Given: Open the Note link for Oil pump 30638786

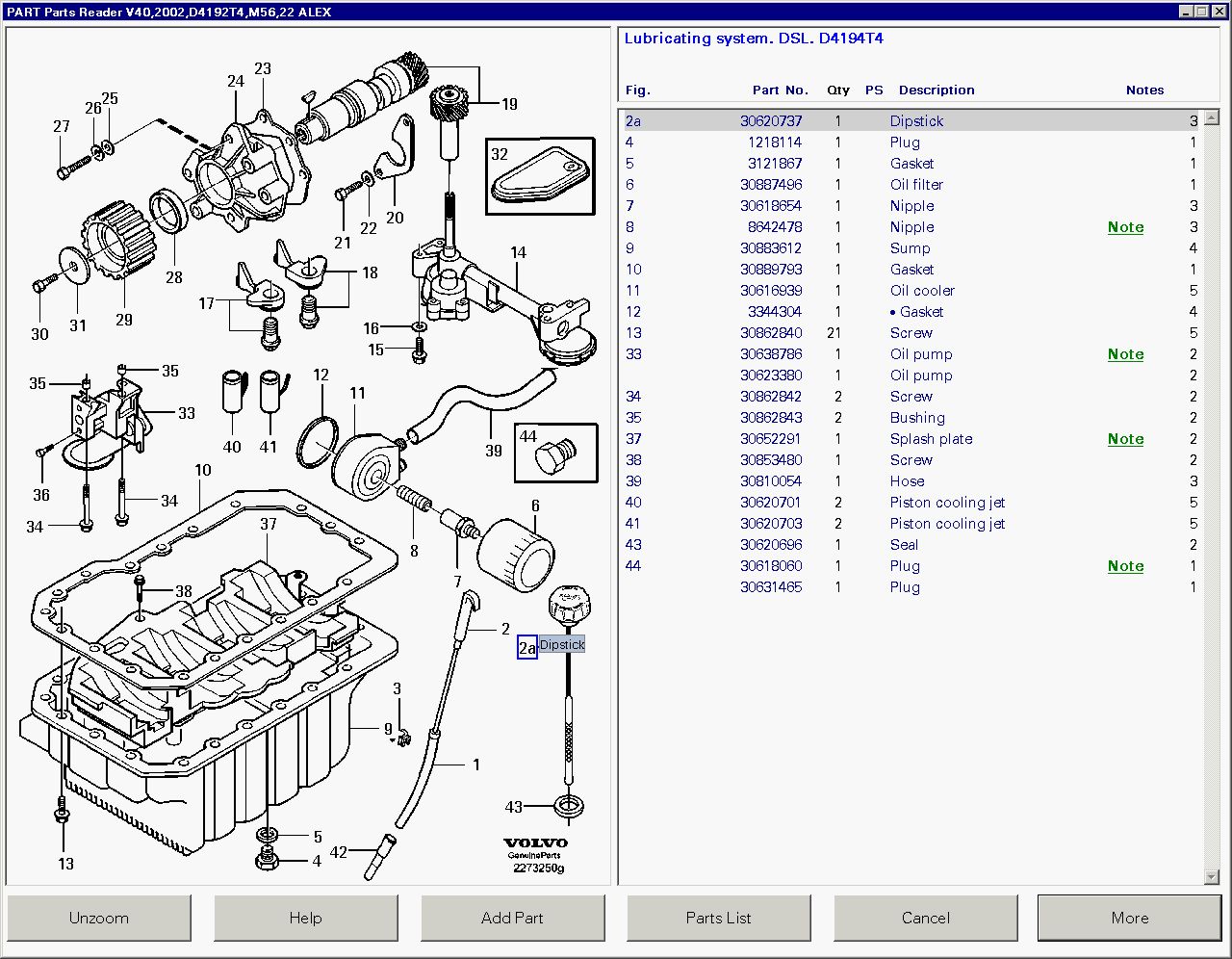Looking at the screenshot, I should coord(1126,354).
